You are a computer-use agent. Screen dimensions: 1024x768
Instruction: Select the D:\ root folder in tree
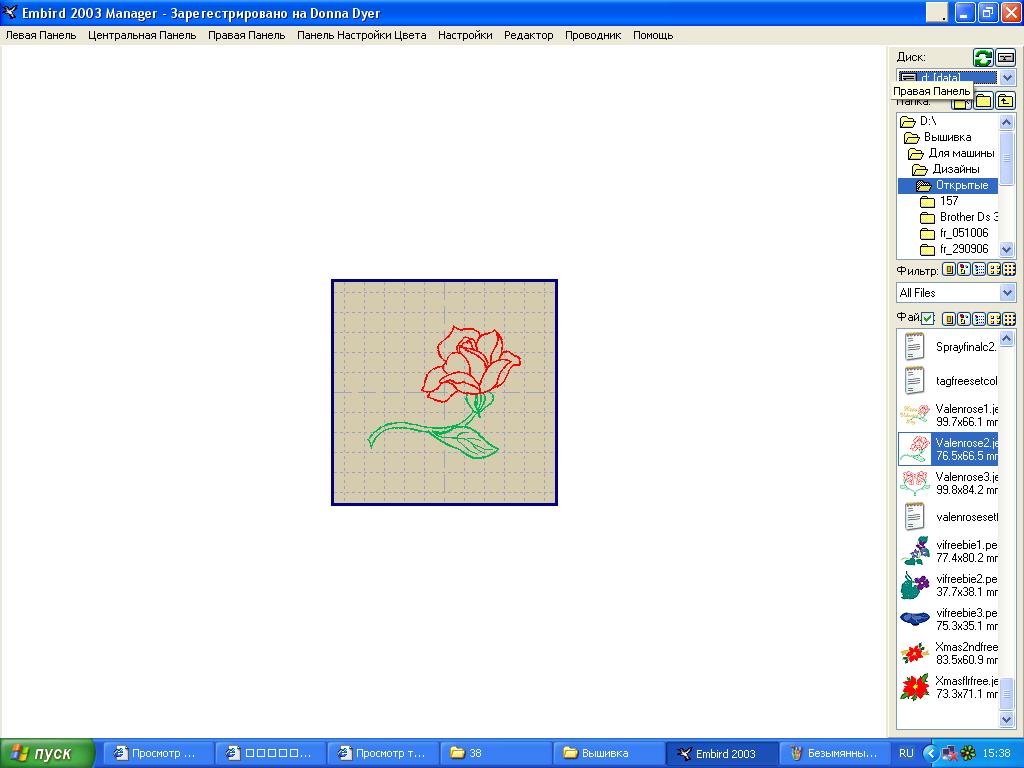click(x=918, y=121)
